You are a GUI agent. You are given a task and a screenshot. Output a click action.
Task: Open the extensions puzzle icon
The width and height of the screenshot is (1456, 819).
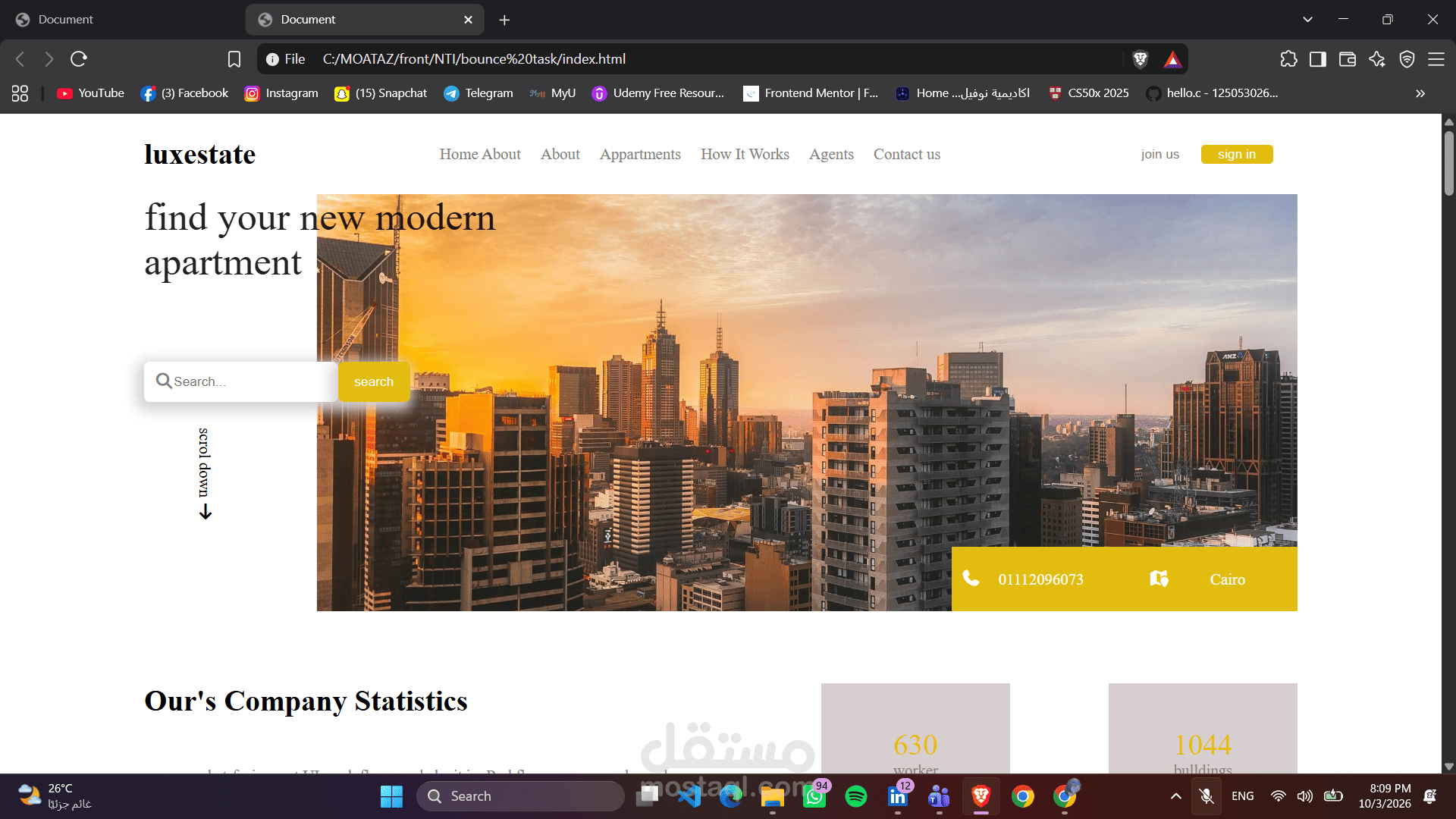1288,59
